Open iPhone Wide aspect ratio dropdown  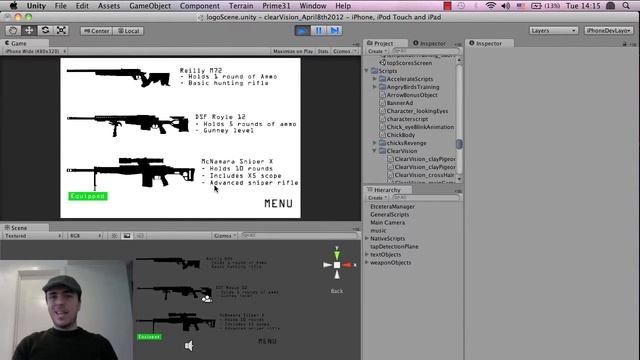click(35, 51)
